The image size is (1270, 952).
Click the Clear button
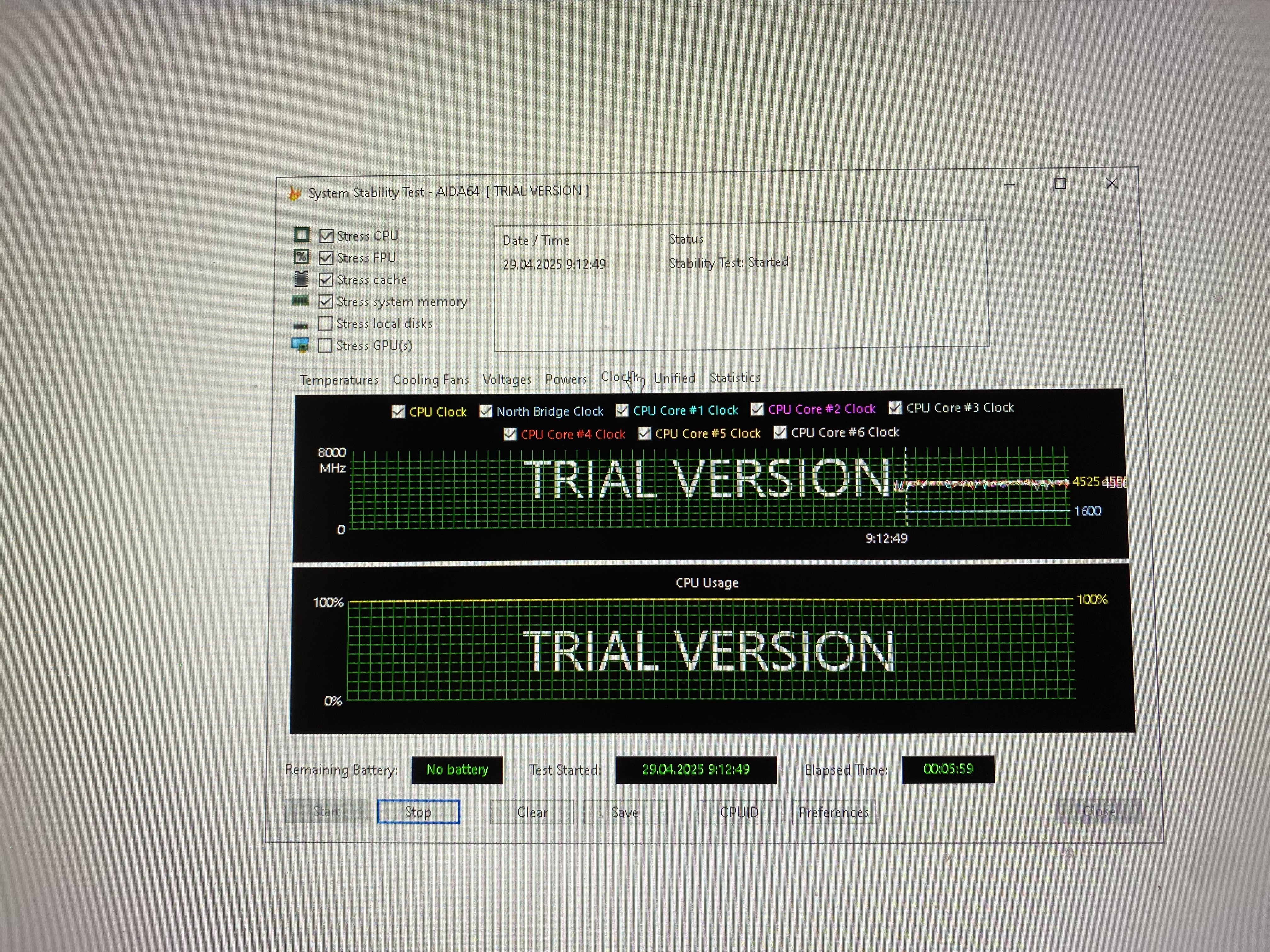[532, 812]
